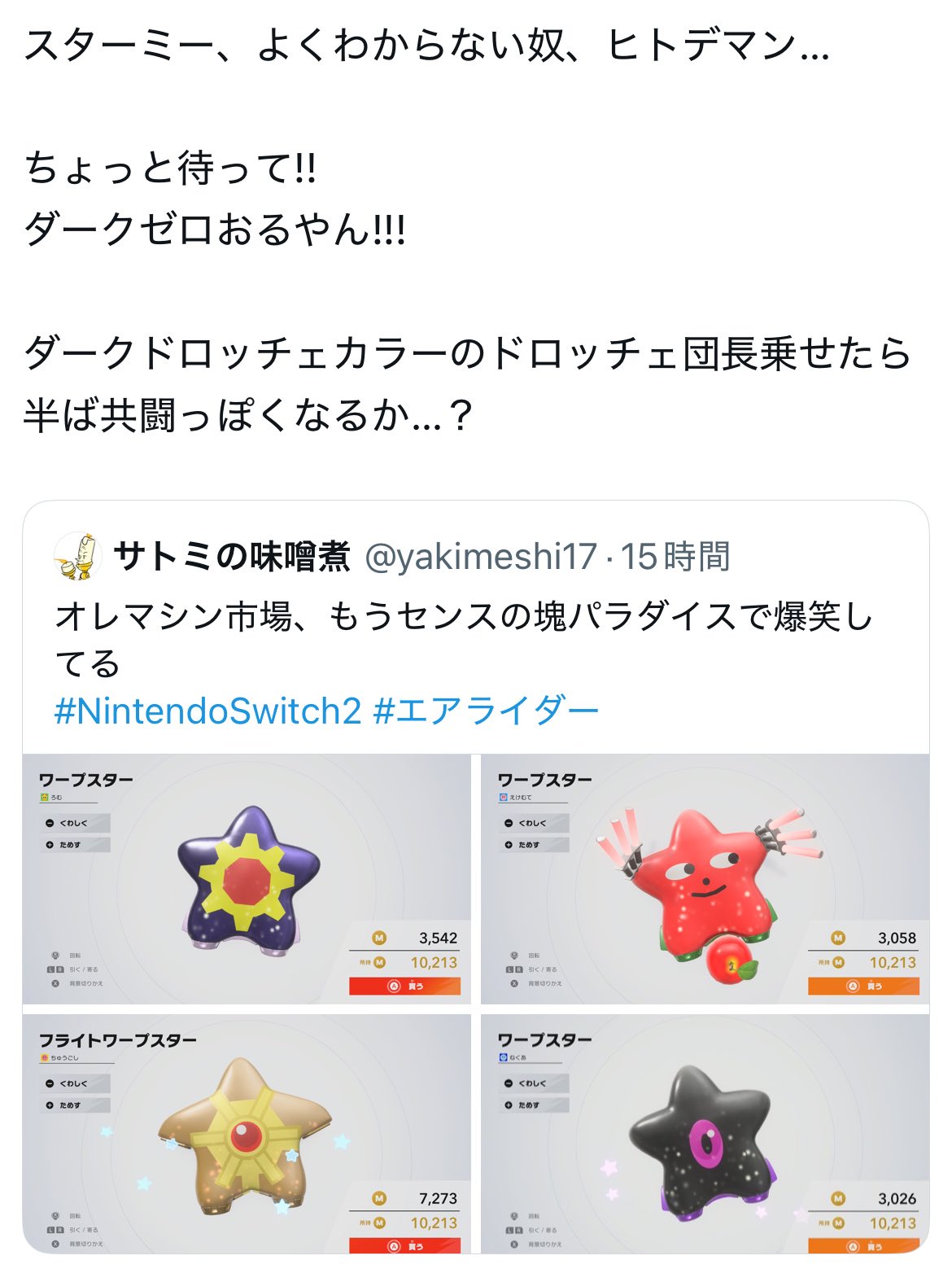952x1273 pixels.
Task: Click gold M coin icon beside 7,273
Action: point(379,1199)
